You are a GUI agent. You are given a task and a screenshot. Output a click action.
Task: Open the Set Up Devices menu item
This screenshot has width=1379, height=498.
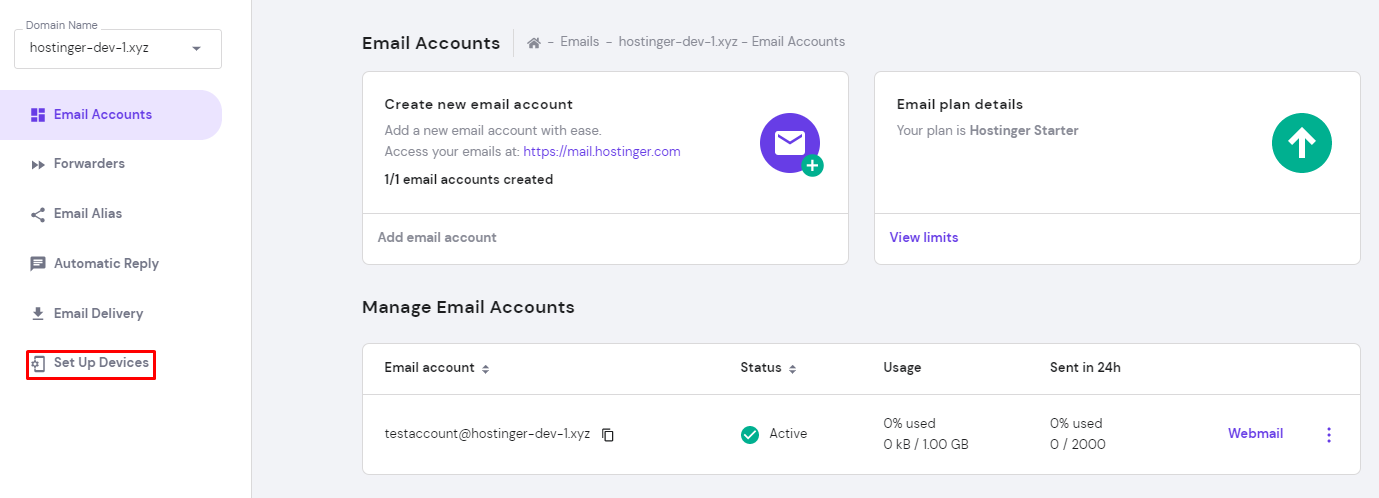[101, 363]
